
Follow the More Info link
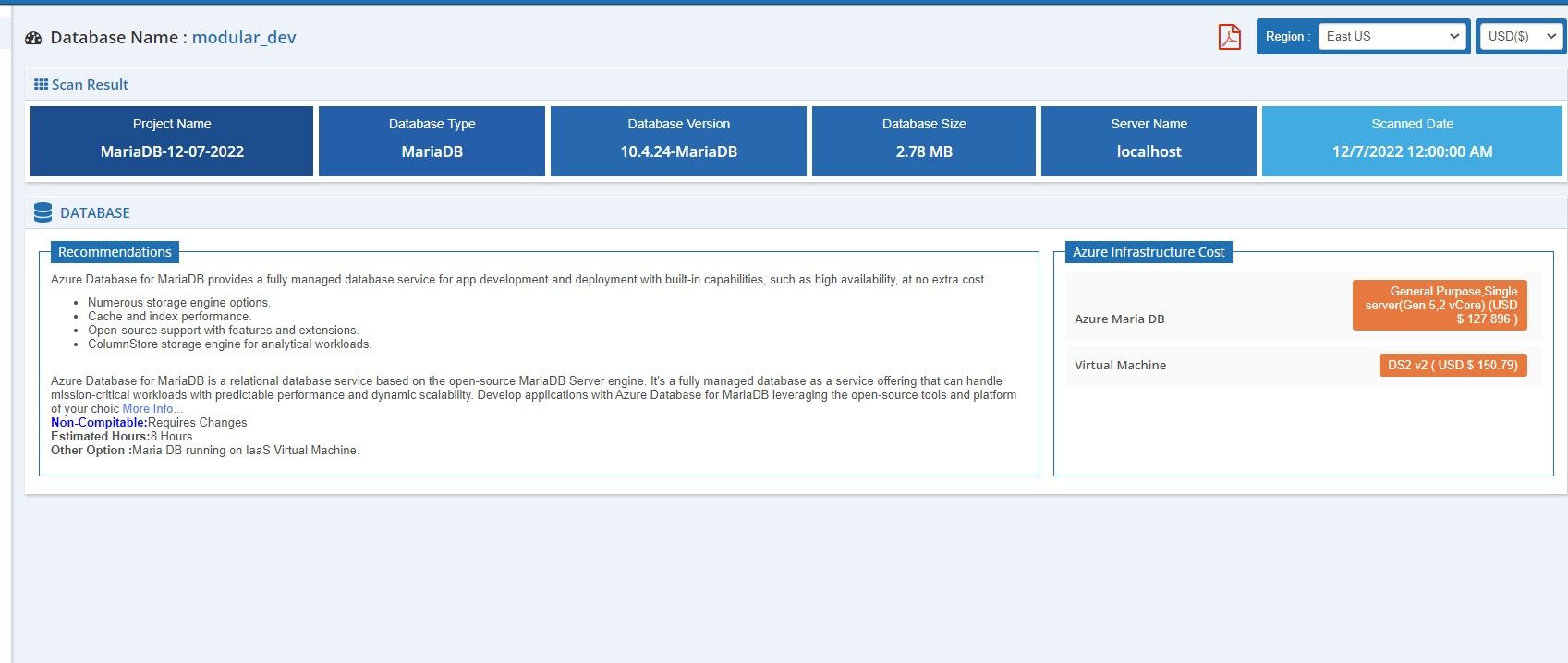[152, 409]
